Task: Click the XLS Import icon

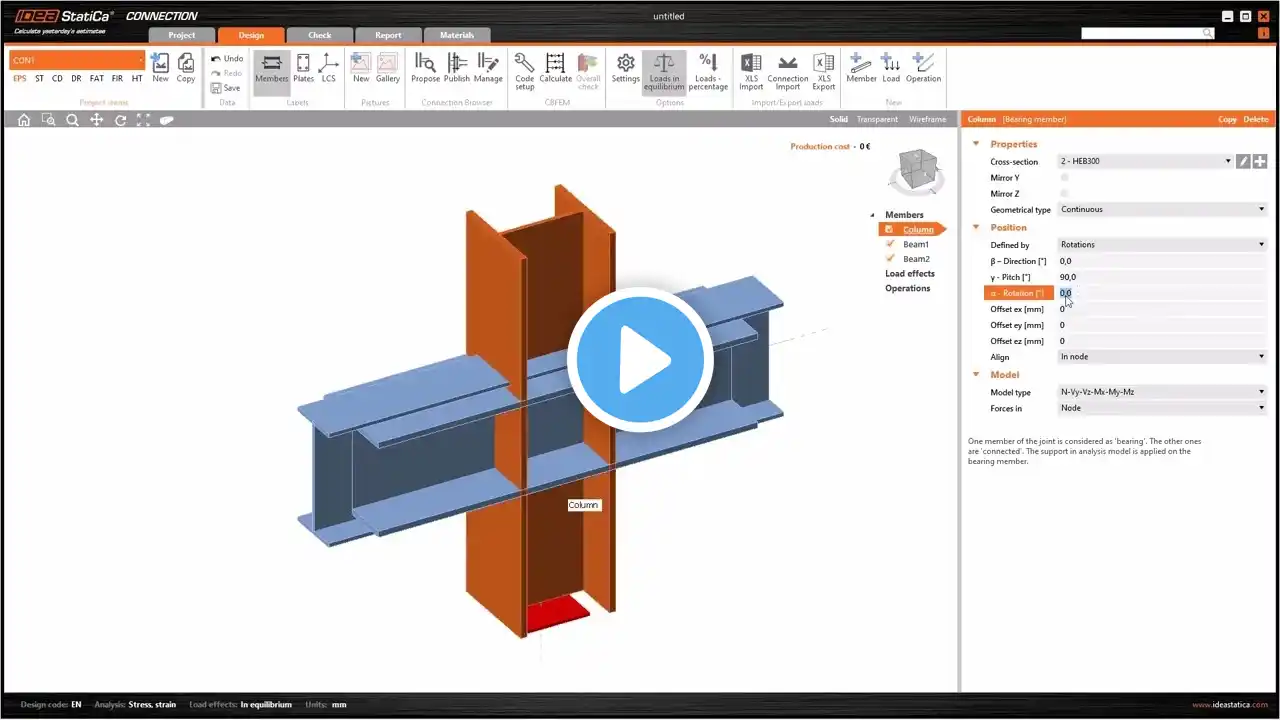Action: (x=751, y=71)
